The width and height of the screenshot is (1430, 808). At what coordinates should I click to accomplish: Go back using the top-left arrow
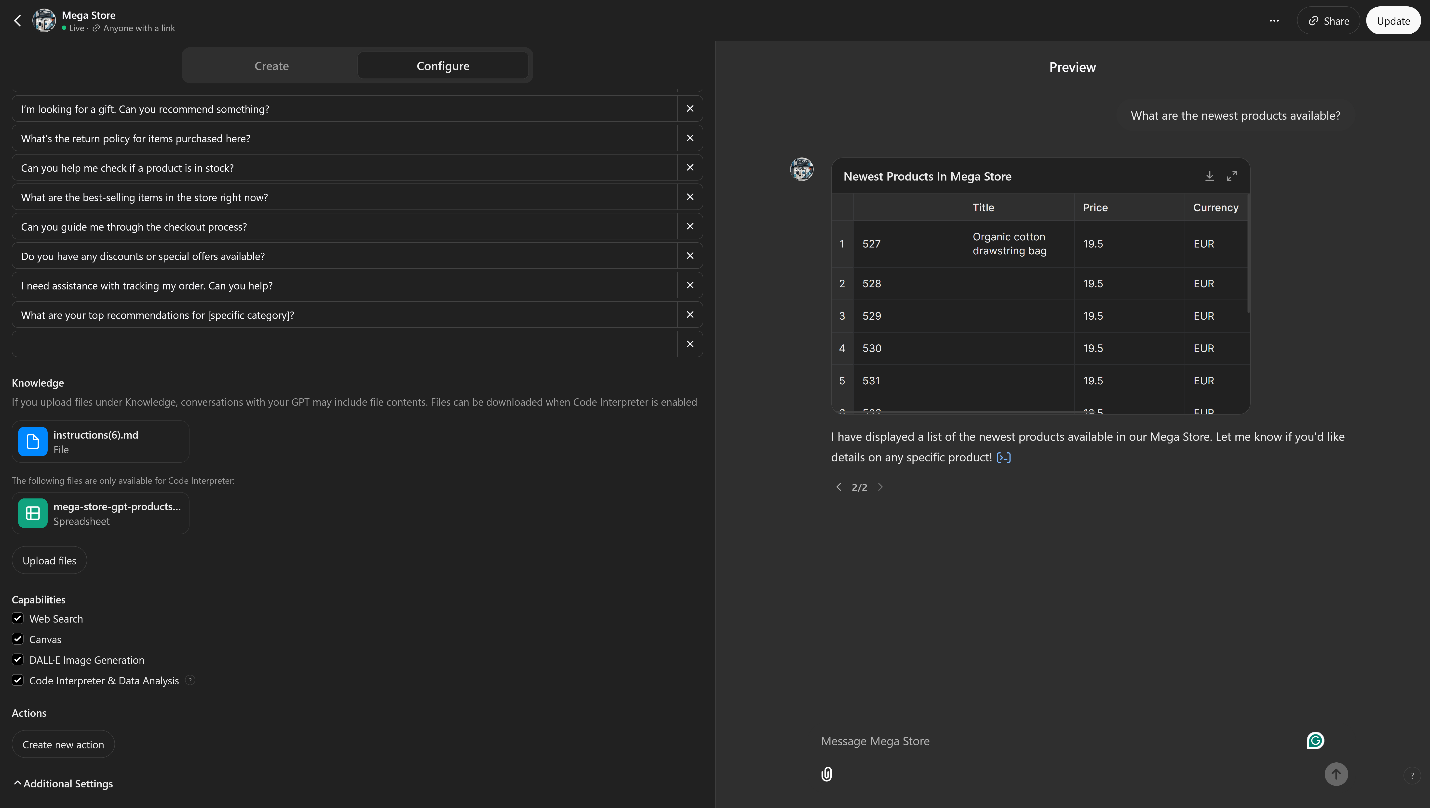tap(17, 20)
